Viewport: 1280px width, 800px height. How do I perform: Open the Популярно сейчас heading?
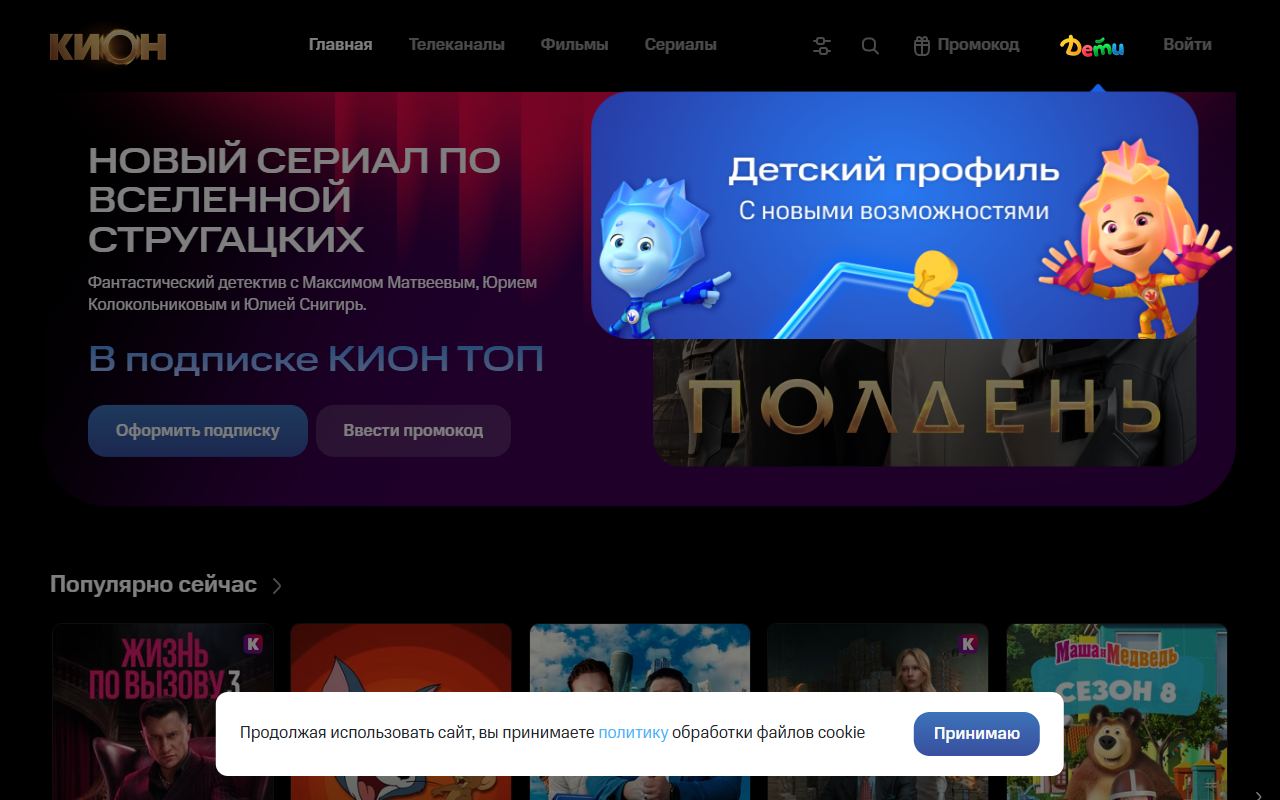pos(153,585)
